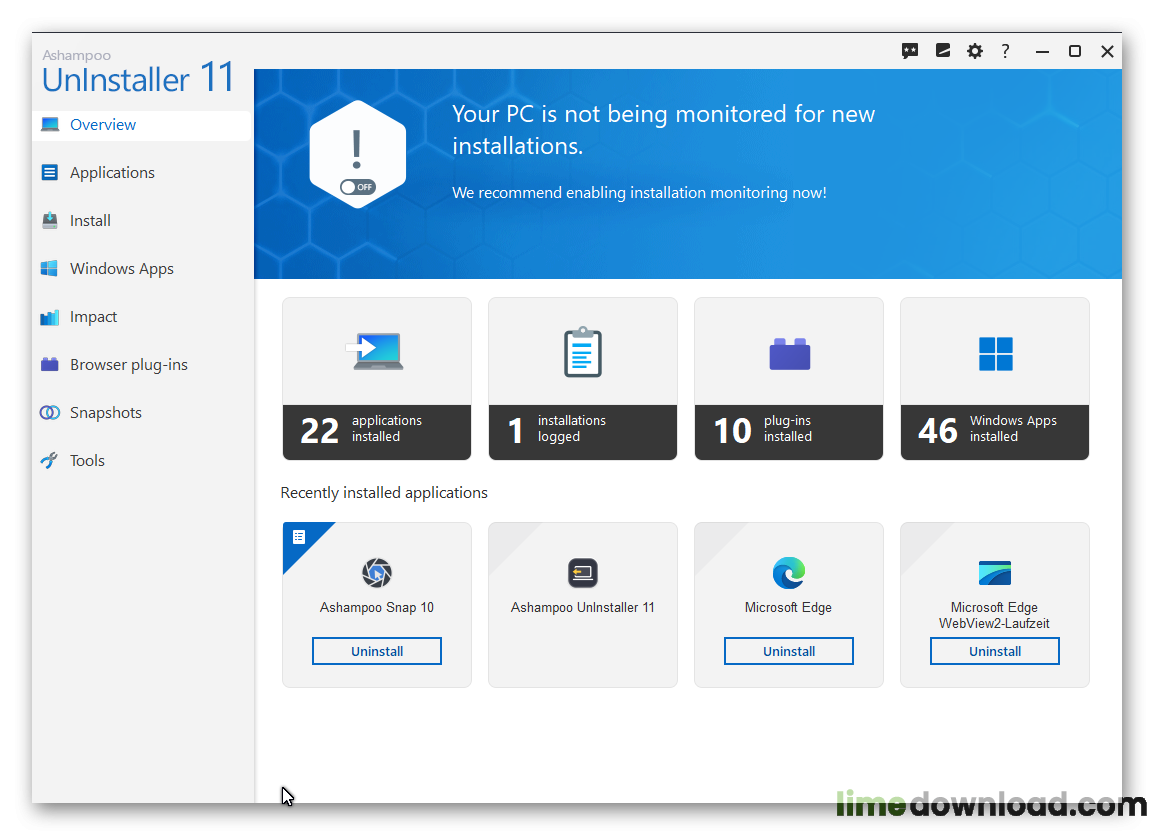Open the Tools section

[x=87, y=460]
